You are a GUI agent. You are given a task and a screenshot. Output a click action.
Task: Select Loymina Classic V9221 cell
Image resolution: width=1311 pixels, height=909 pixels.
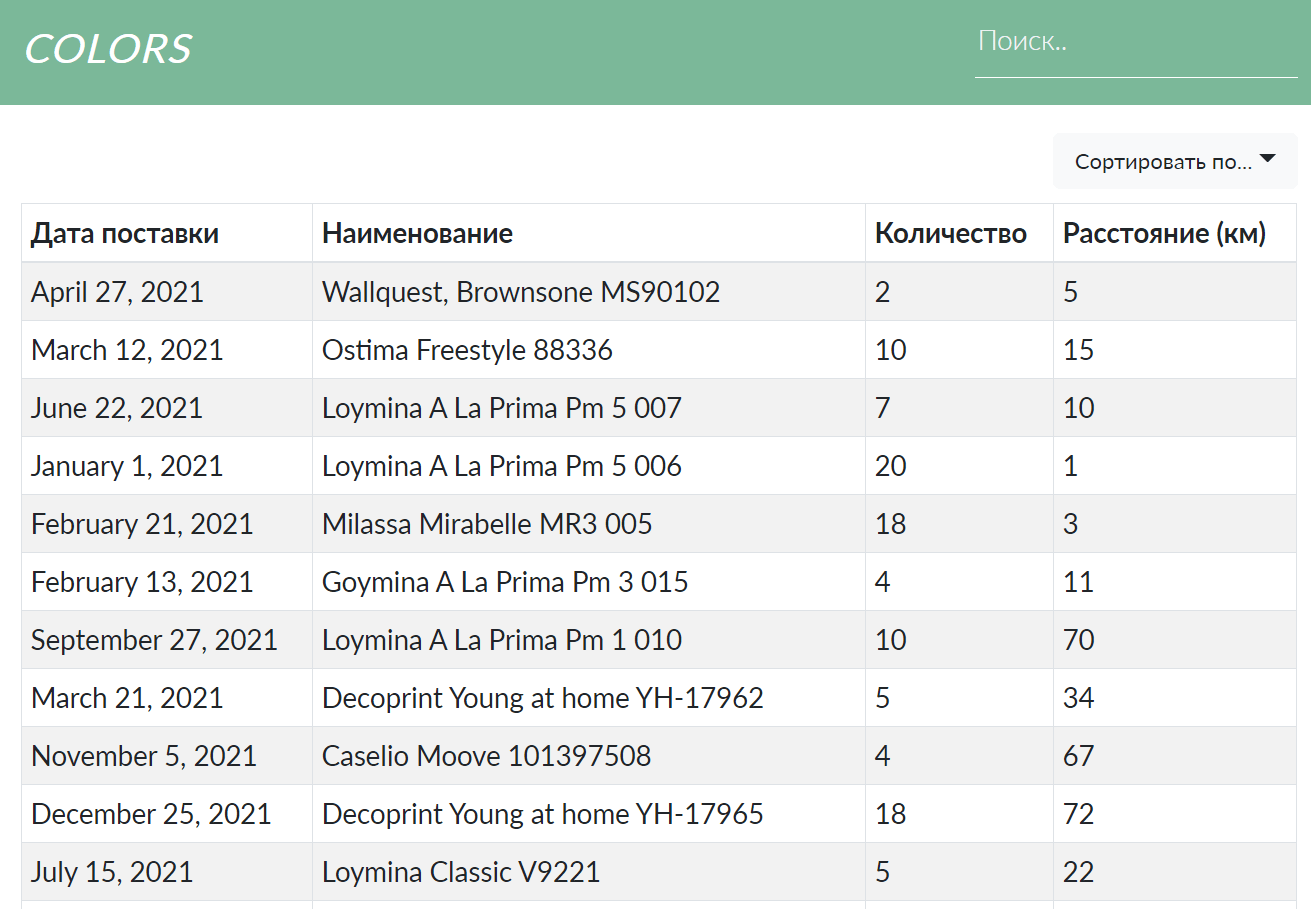point(589,872)
